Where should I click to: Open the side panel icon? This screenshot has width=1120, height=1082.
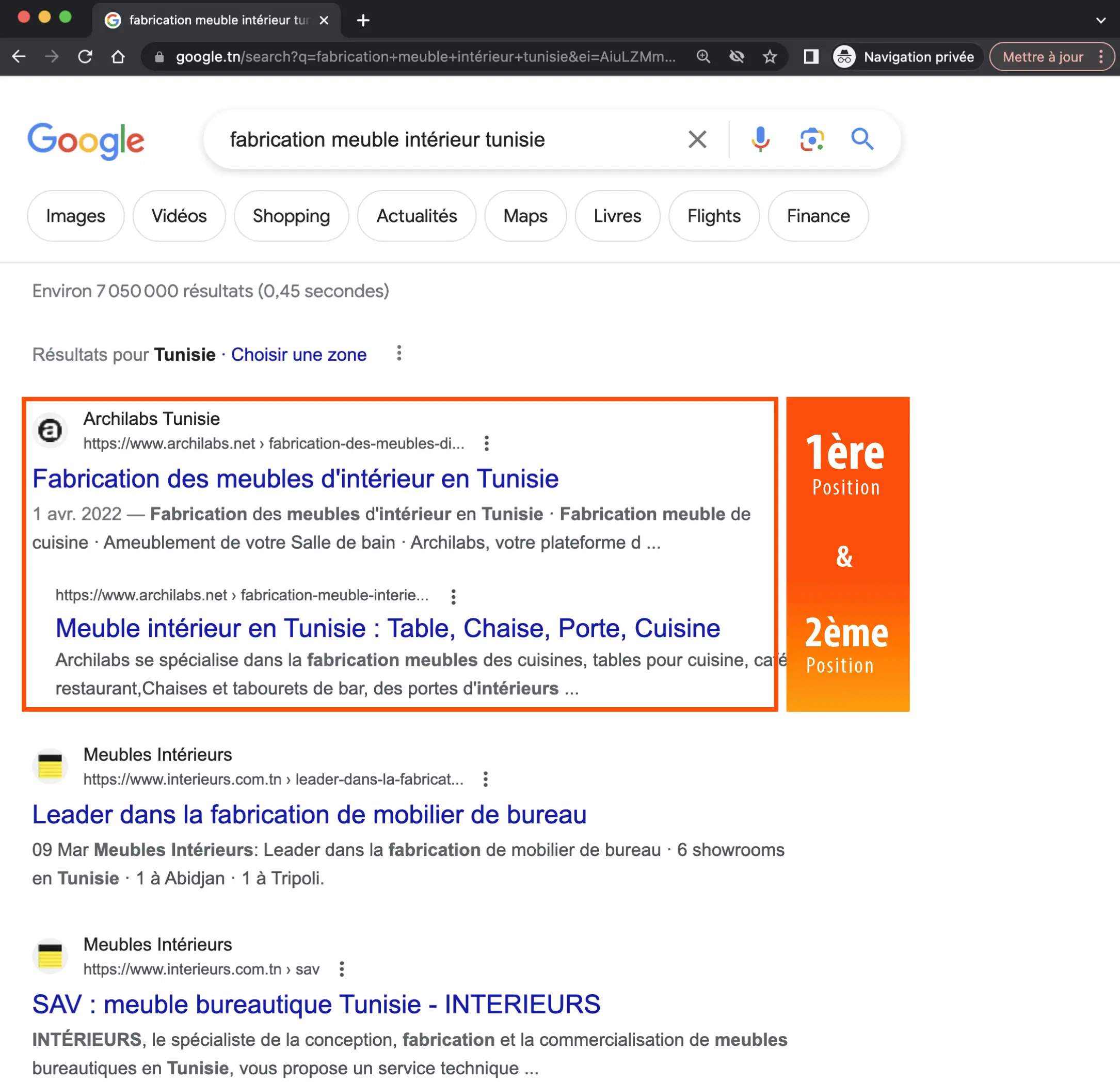pos(811,57)
